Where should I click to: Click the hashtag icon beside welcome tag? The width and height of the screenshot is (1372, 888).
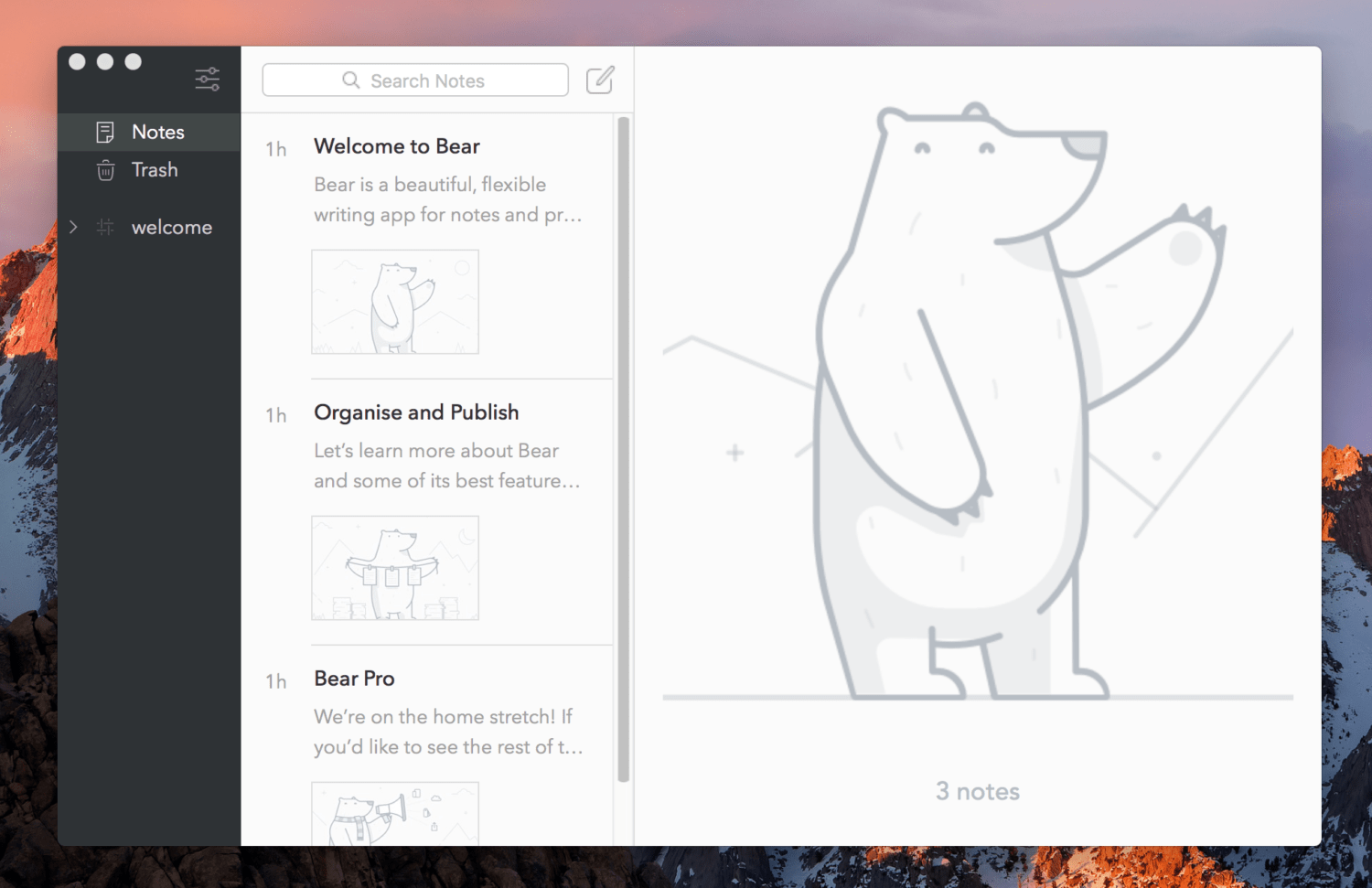coord(105,227)
